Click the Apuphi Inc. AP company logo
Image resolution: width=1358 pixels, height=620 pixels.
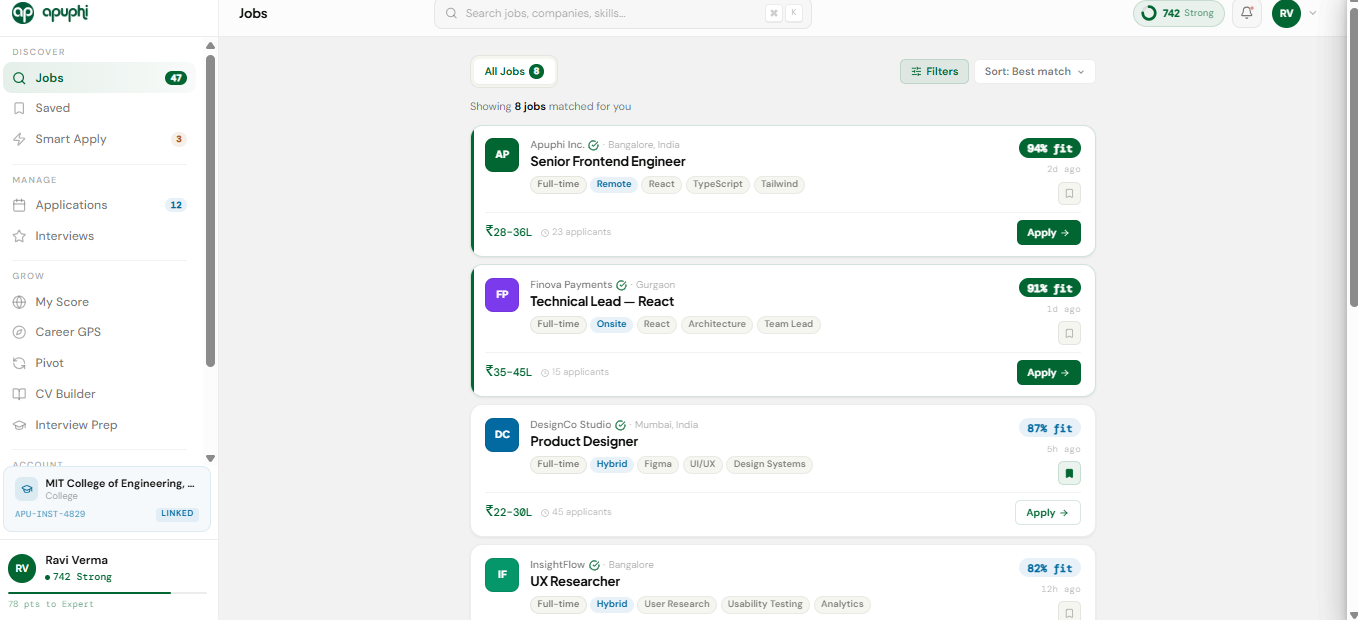(502, 155)
